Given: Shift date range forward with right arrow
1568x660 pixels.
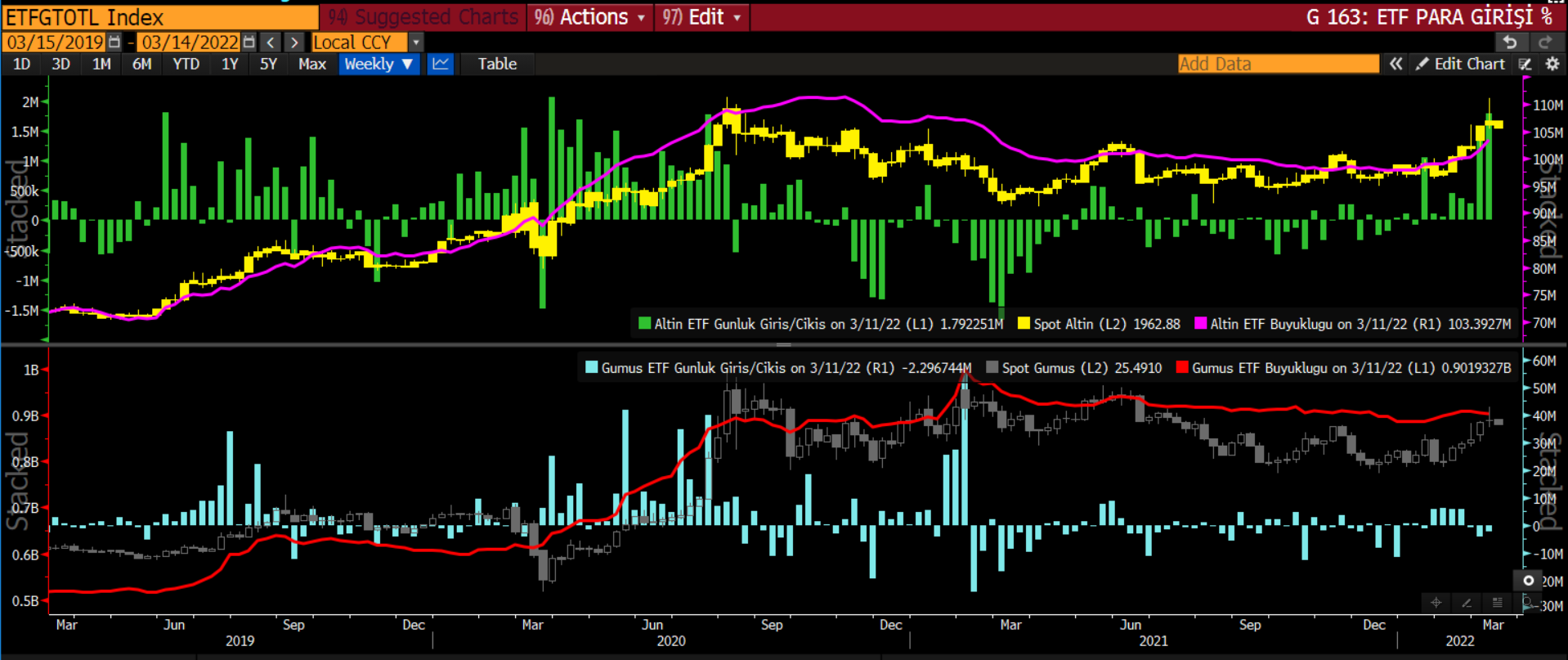Looking at the screenshot, I should point(294,42).
